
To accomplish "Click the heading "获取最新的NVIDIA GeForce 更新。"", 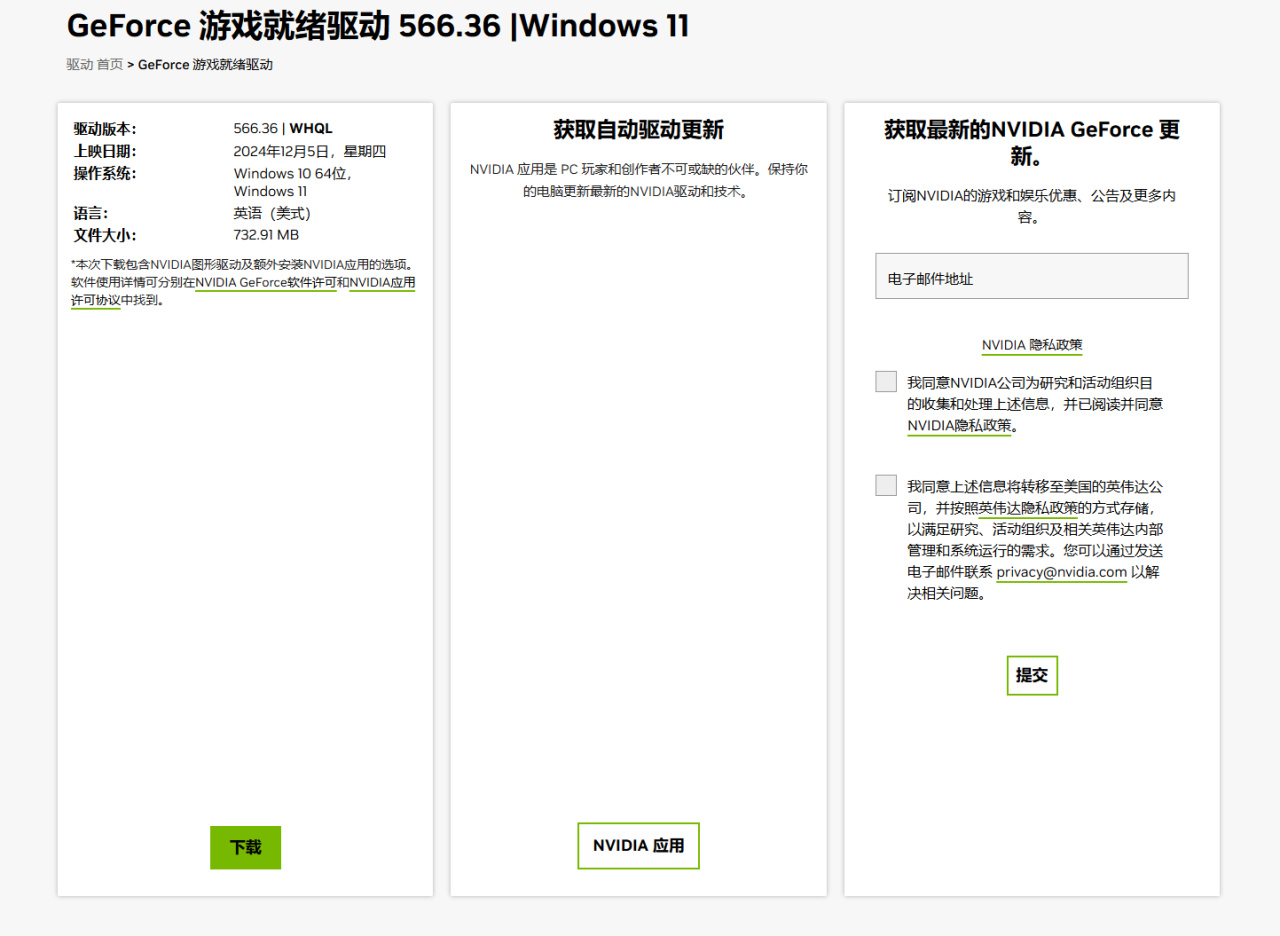I will pyautogui.click(x=1032, y=143).
